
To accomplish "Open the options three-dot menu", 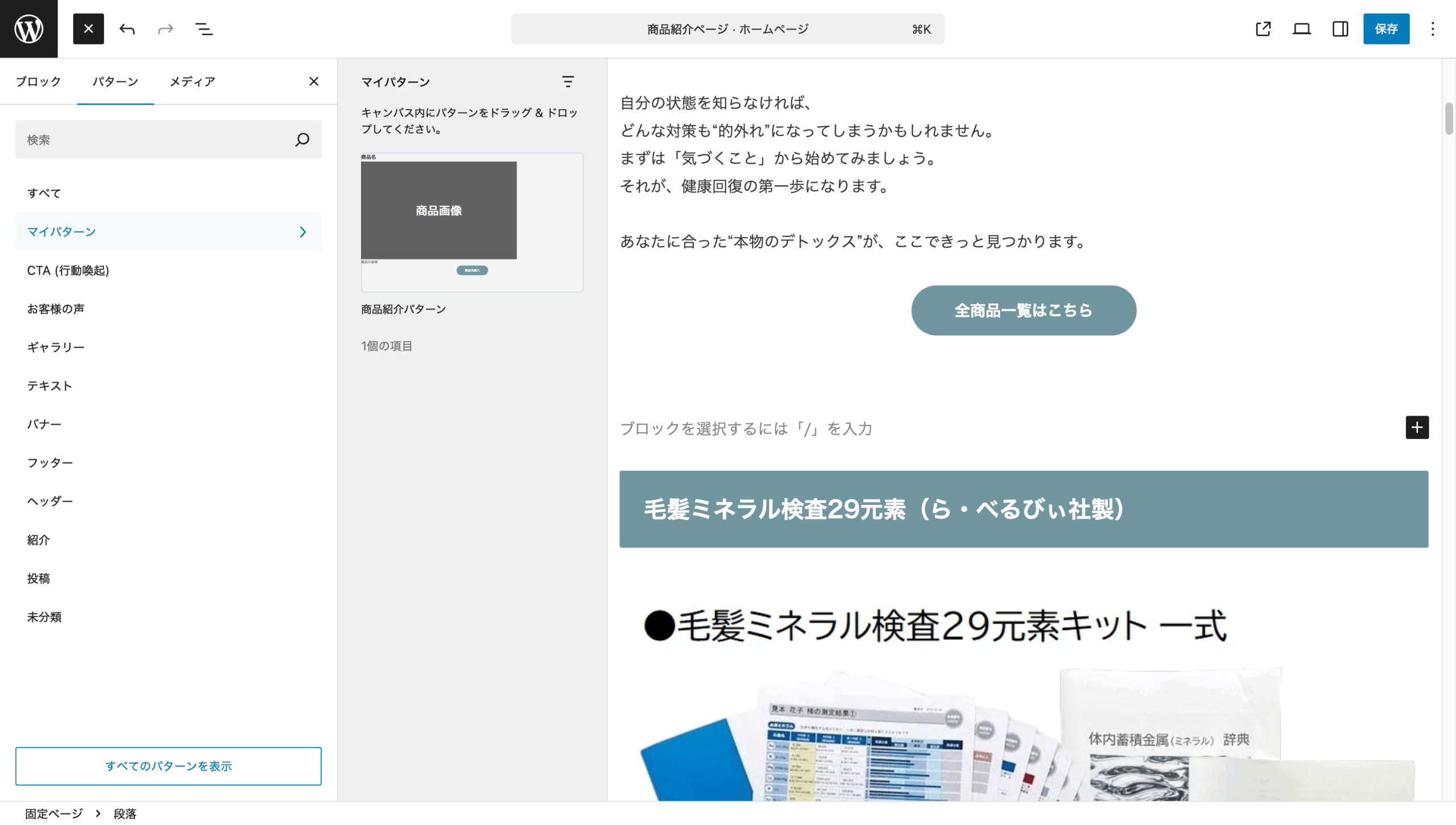I will click(x=1433, y=28).
